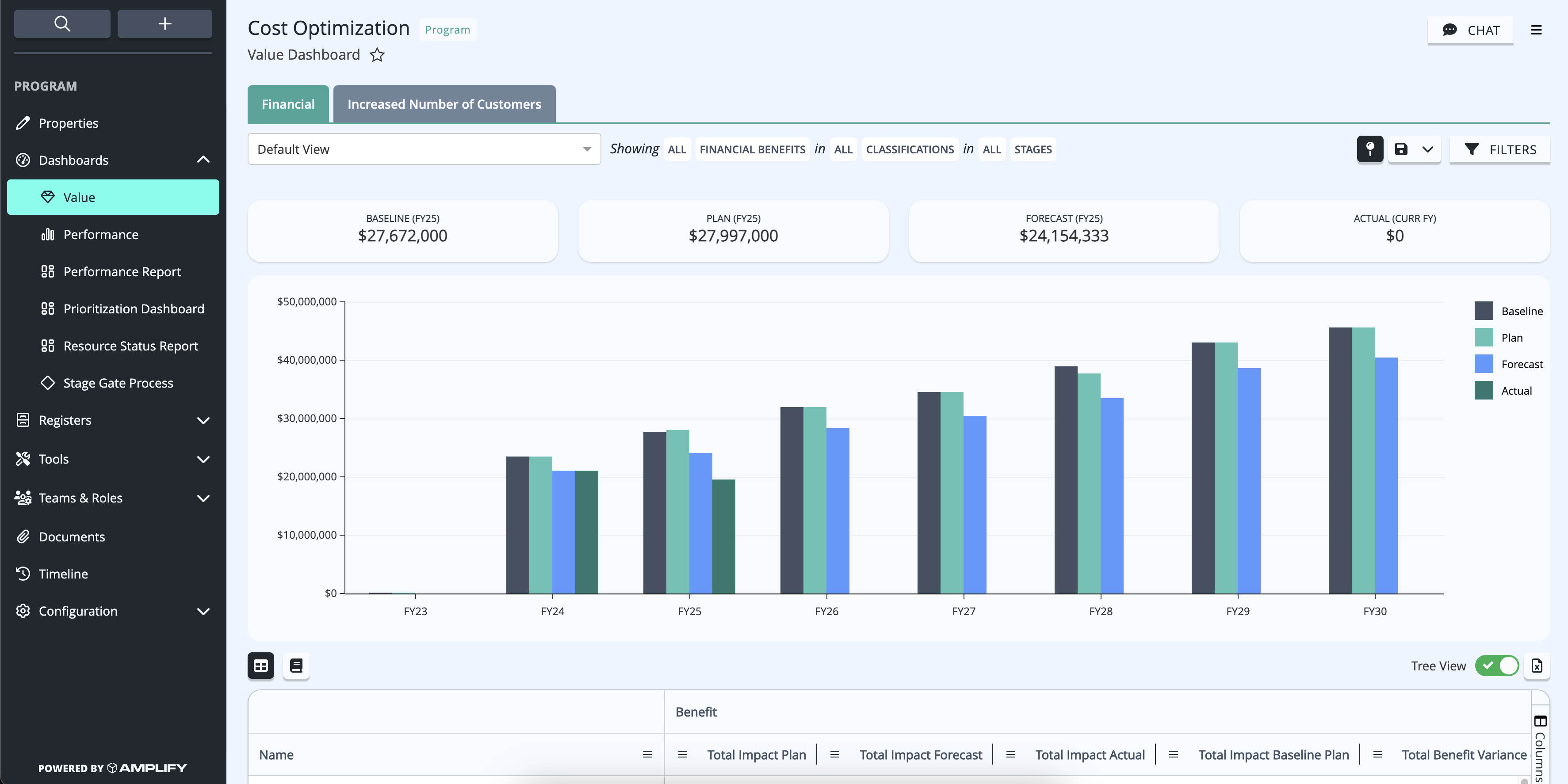
Task: Open the Default View dropdown
Action: click(424, 149)
